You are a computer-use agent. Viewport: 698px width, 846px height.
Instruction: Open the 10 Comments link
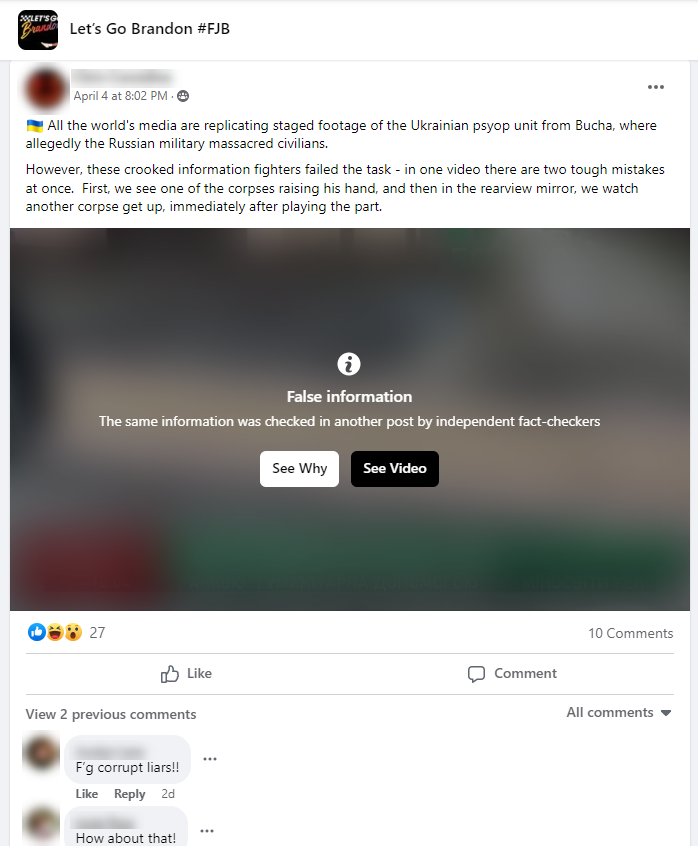631,633
